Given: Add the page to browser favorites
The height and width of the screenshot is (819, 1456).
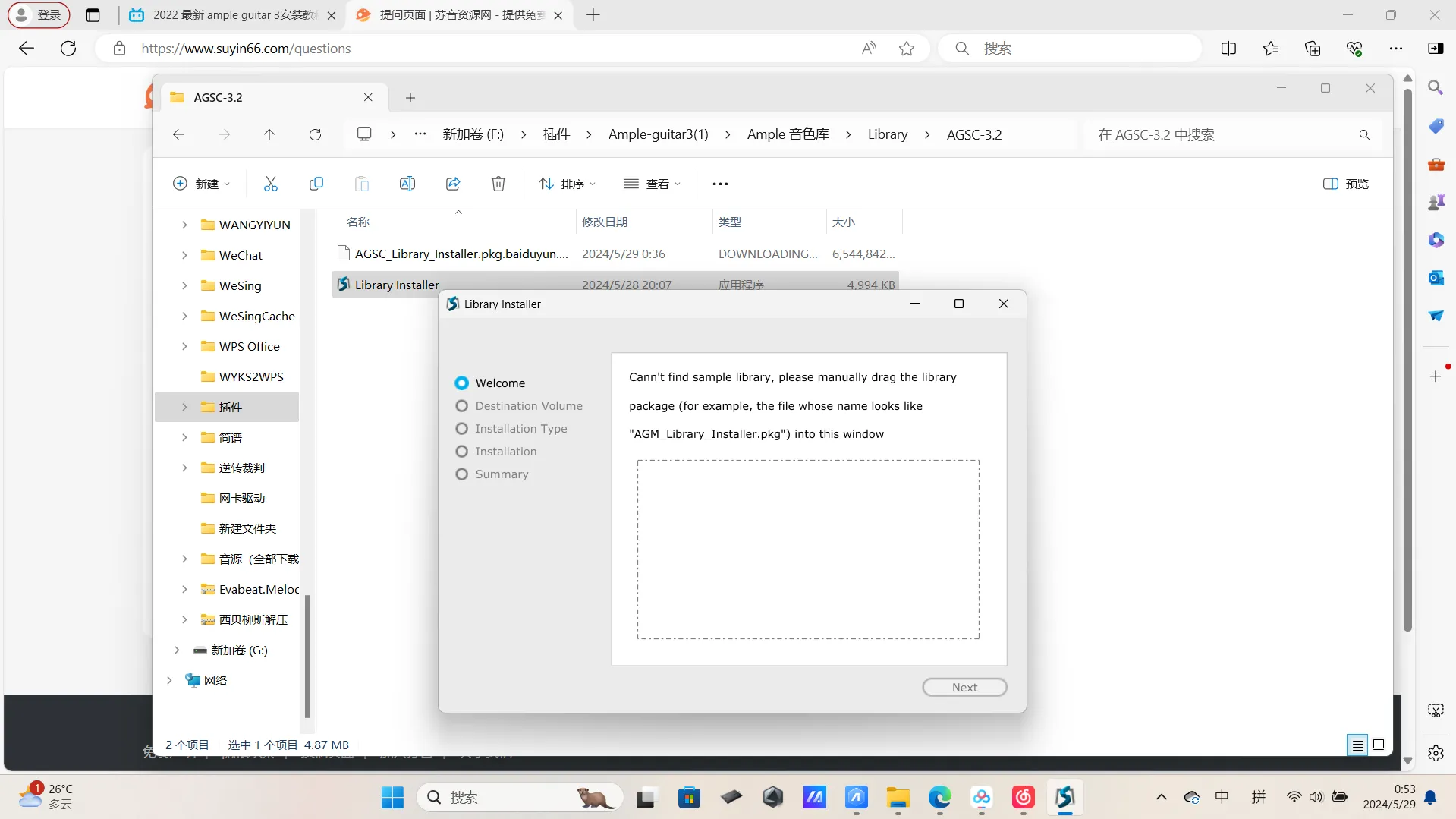Looking at the screenshot, I should [906, 49].
